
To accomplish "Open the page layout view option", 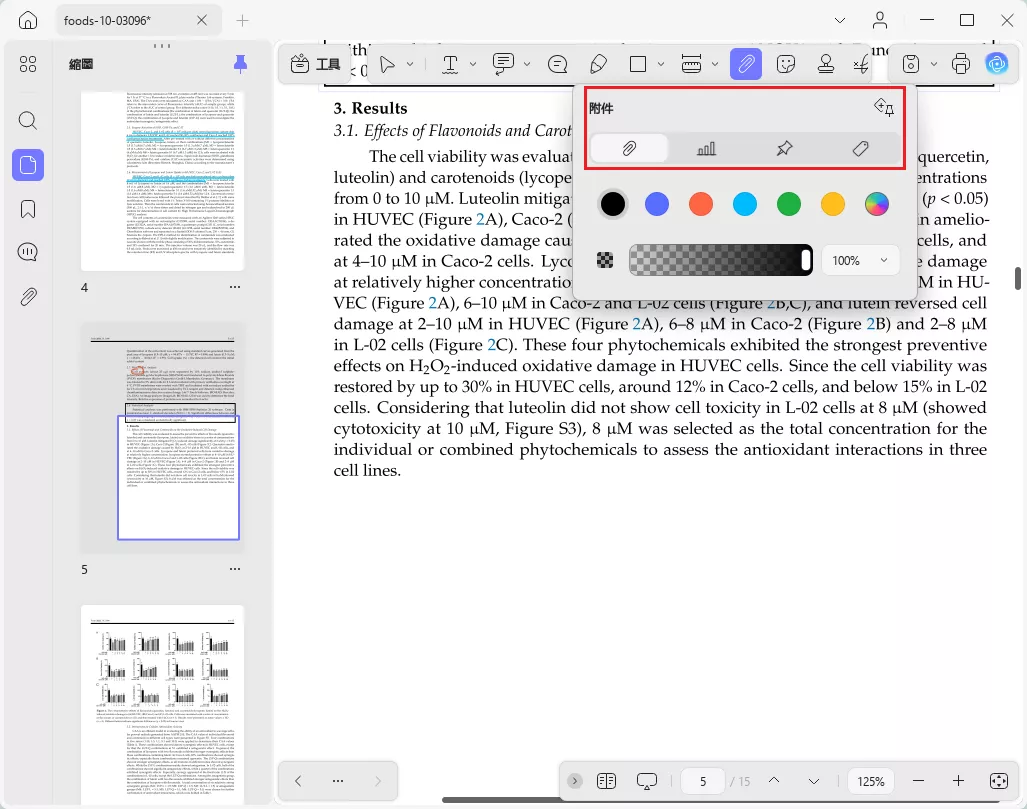I will click(x=607, y=781).
